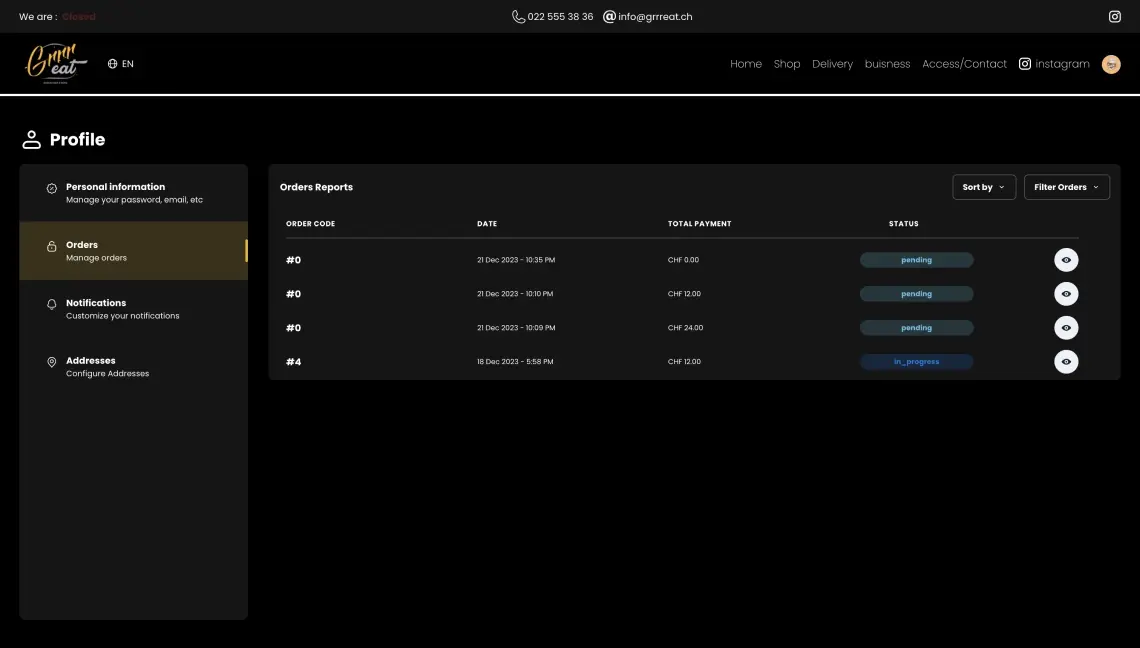This screenshot has height=648, width=1140.
Task: Click the Notifications bell icon
Action: 52,304
